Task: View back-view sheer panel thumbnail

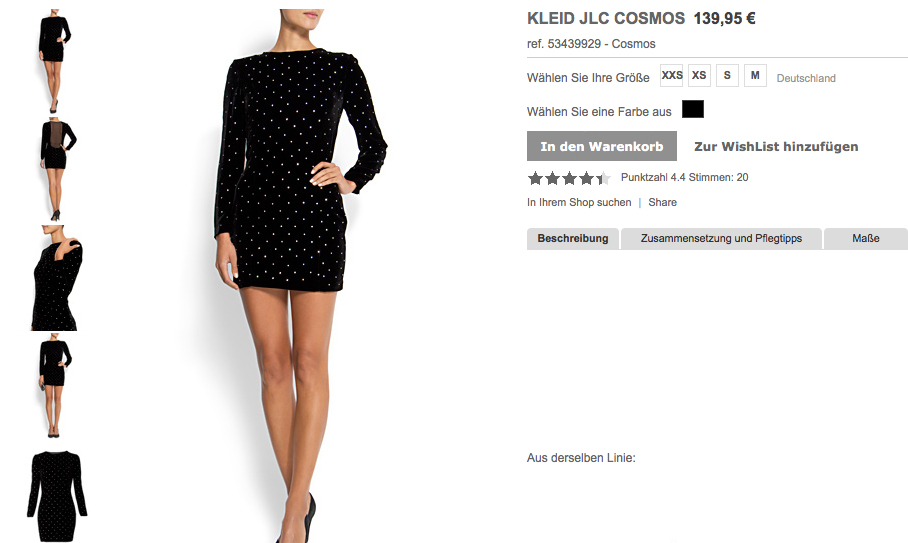Action: 56,169
